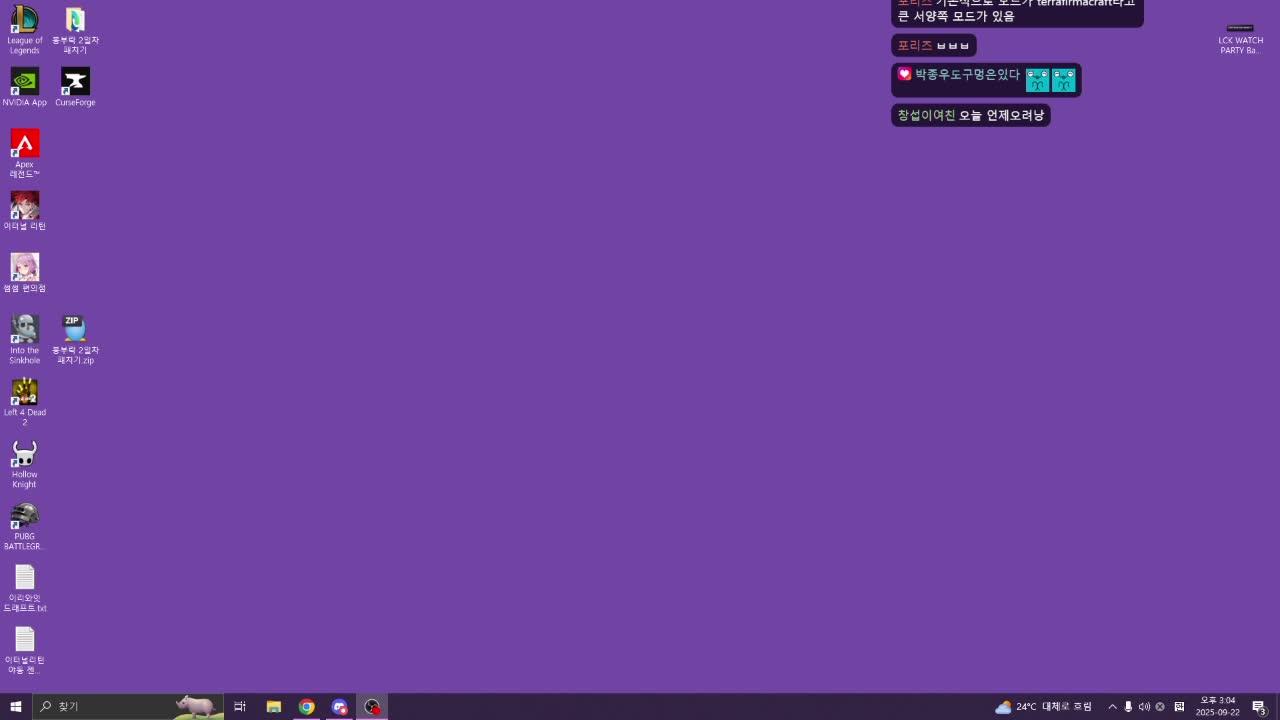Click the chat message from 박종우도구멍은있다

click(x=986, y=80)
